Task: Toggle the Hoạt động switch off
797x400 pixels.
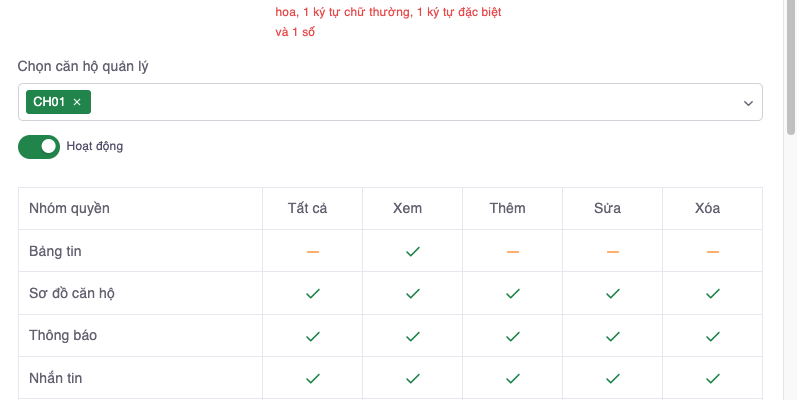Action: (39, 146)
